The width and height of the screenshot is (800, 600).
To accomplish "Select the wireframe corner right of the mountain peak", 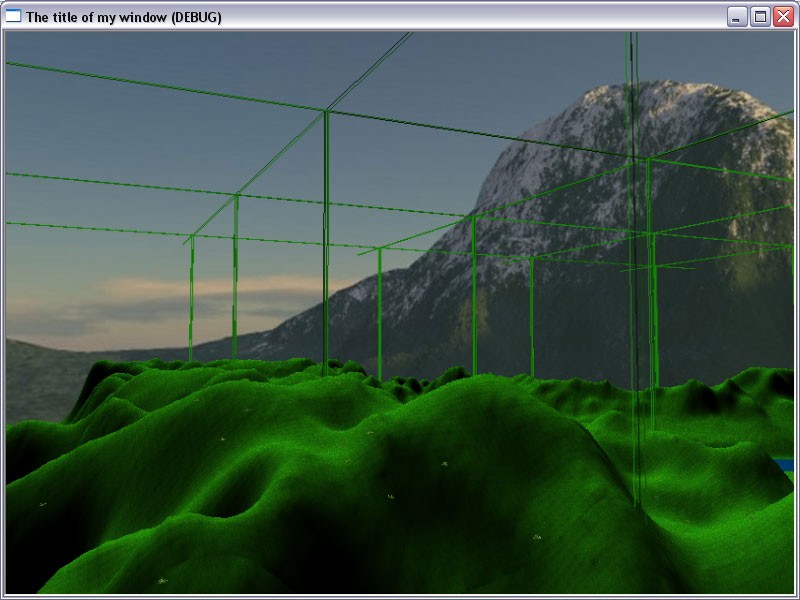I will [x=648, y=158].
